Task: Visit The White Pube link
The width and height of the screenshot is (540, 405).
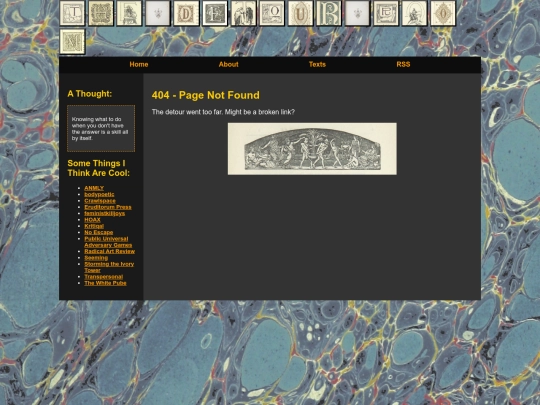Action: pyautogui.click(x=105, y=283)
